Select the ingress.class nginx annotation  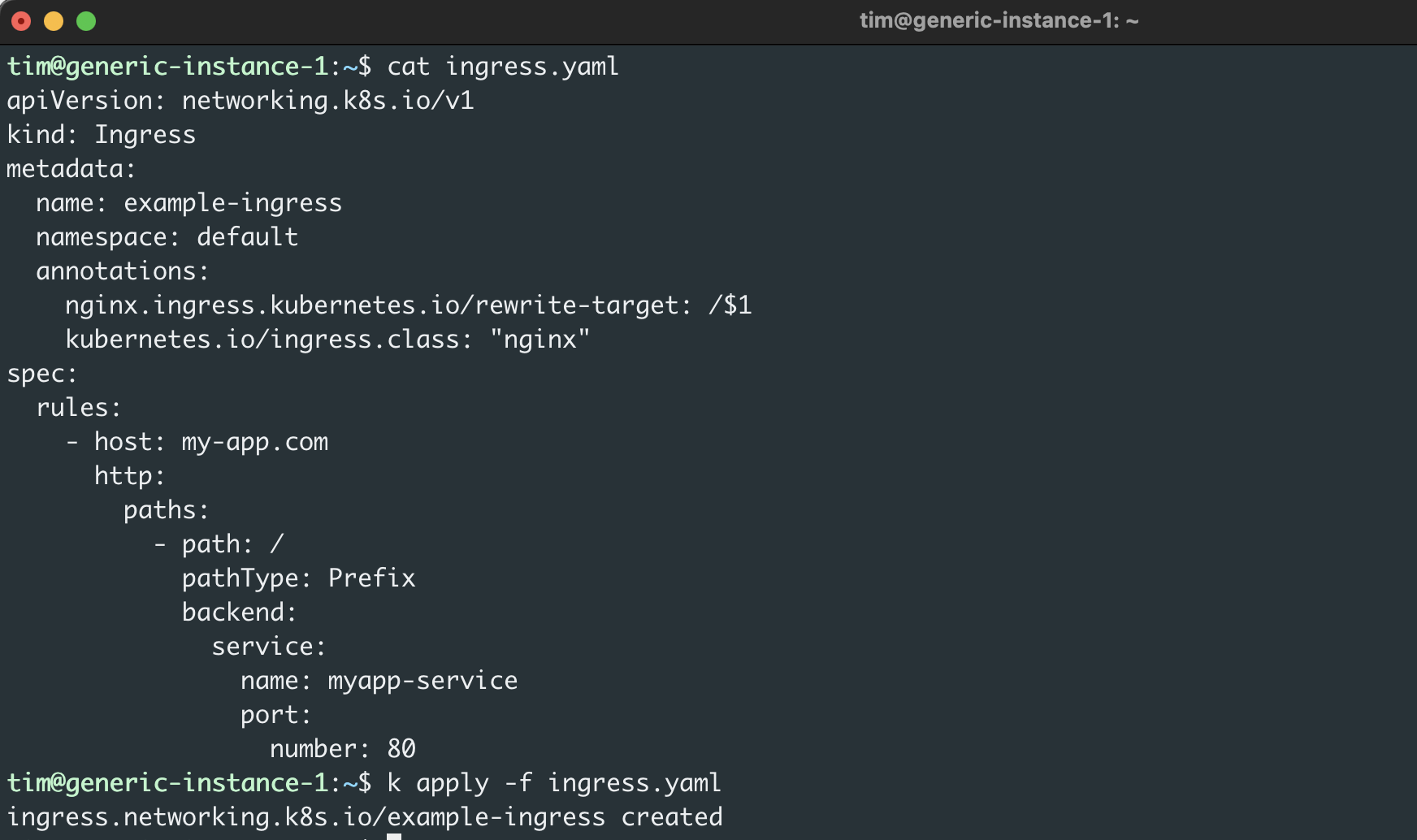click(x=327, y=340)
